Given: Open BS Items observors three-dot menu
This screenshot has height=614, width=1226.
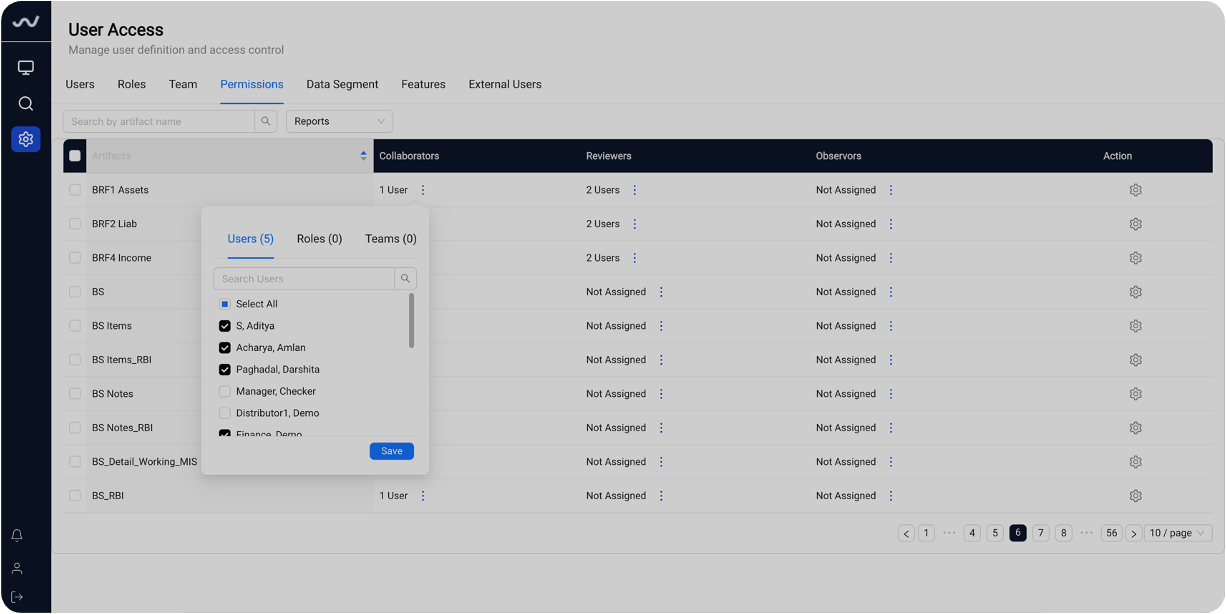Looking at the screenshot, I should 891,326.
